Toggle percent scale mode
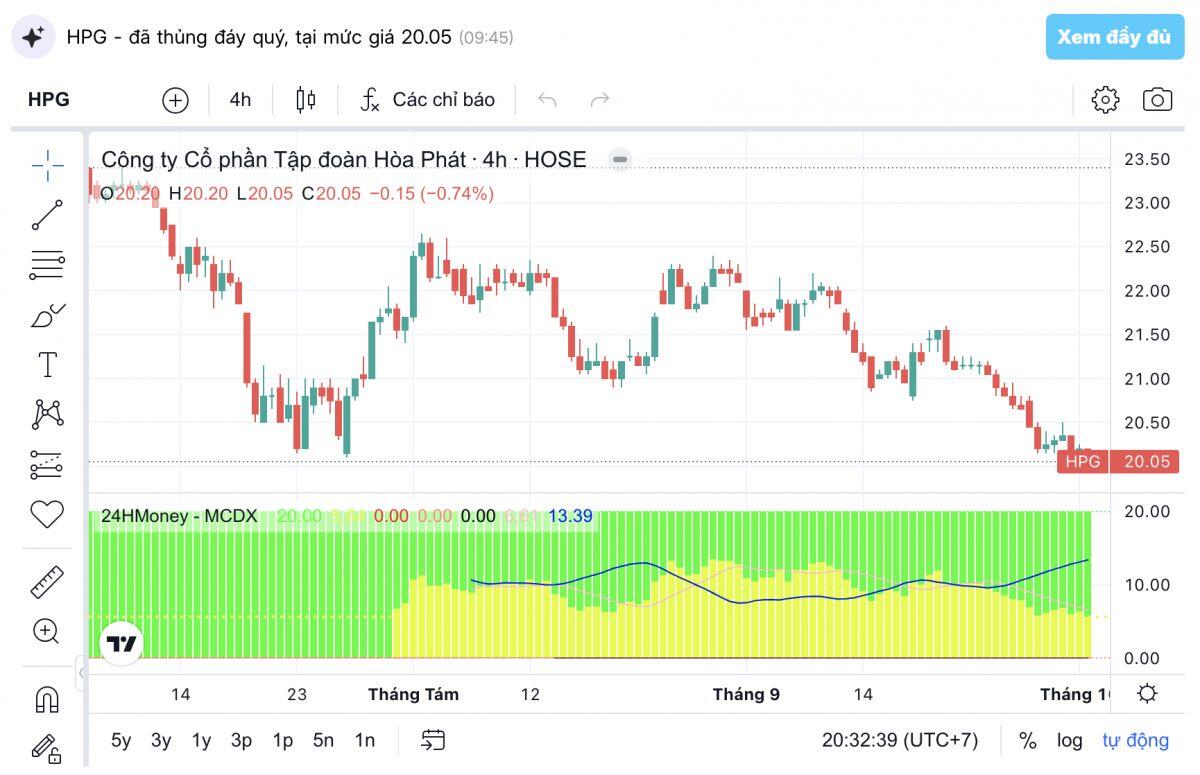 point(1027,740)
